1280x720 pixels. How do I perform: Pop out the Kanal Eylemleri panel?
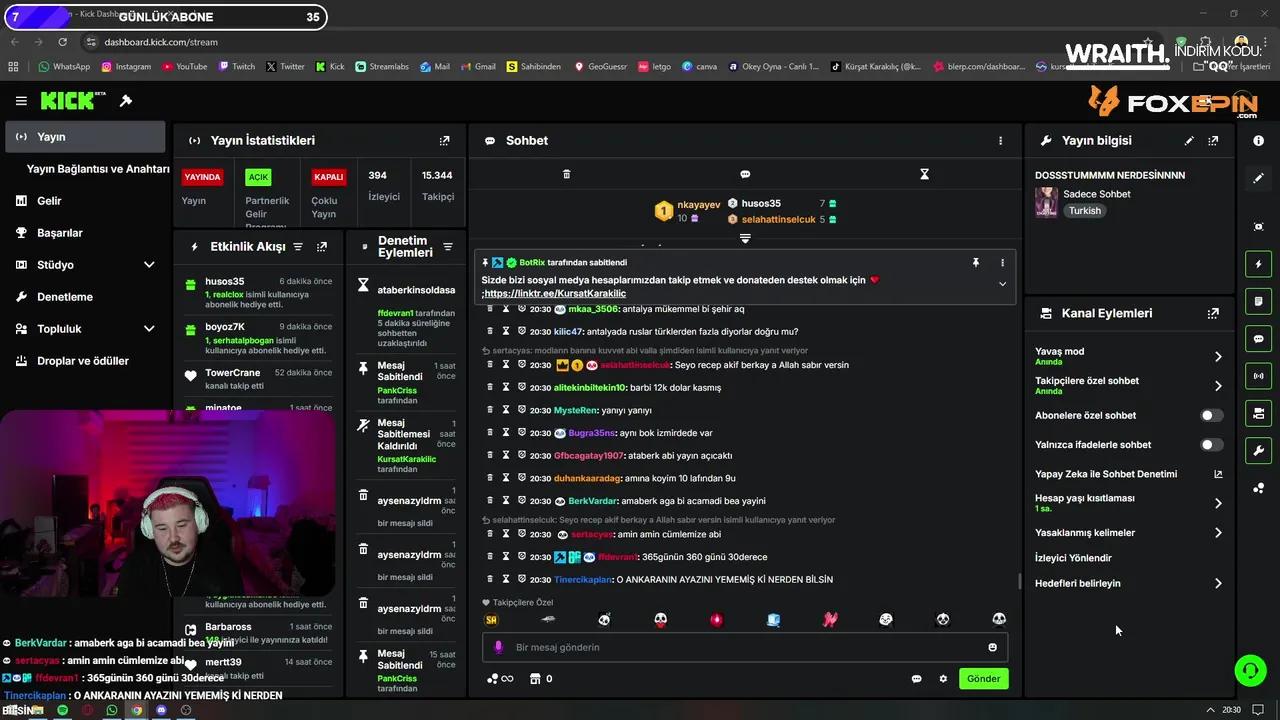point(1213,313)
